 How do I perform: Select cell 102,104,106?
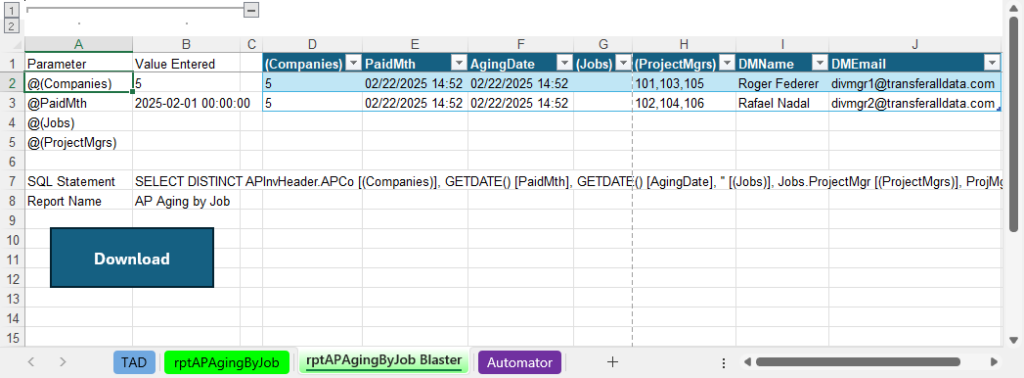click(684, 103)
